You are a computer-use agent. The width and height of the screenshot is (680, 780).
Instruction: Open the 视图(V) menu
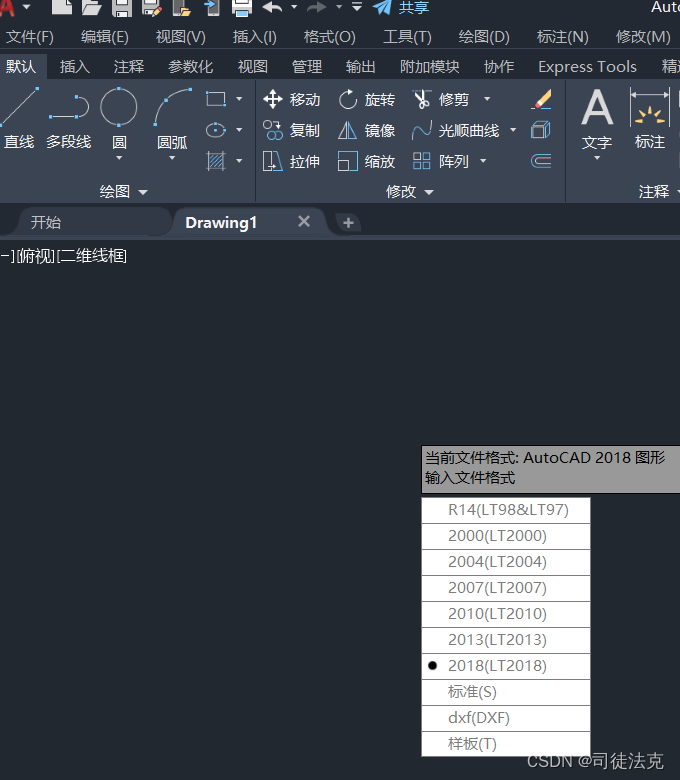181,37
